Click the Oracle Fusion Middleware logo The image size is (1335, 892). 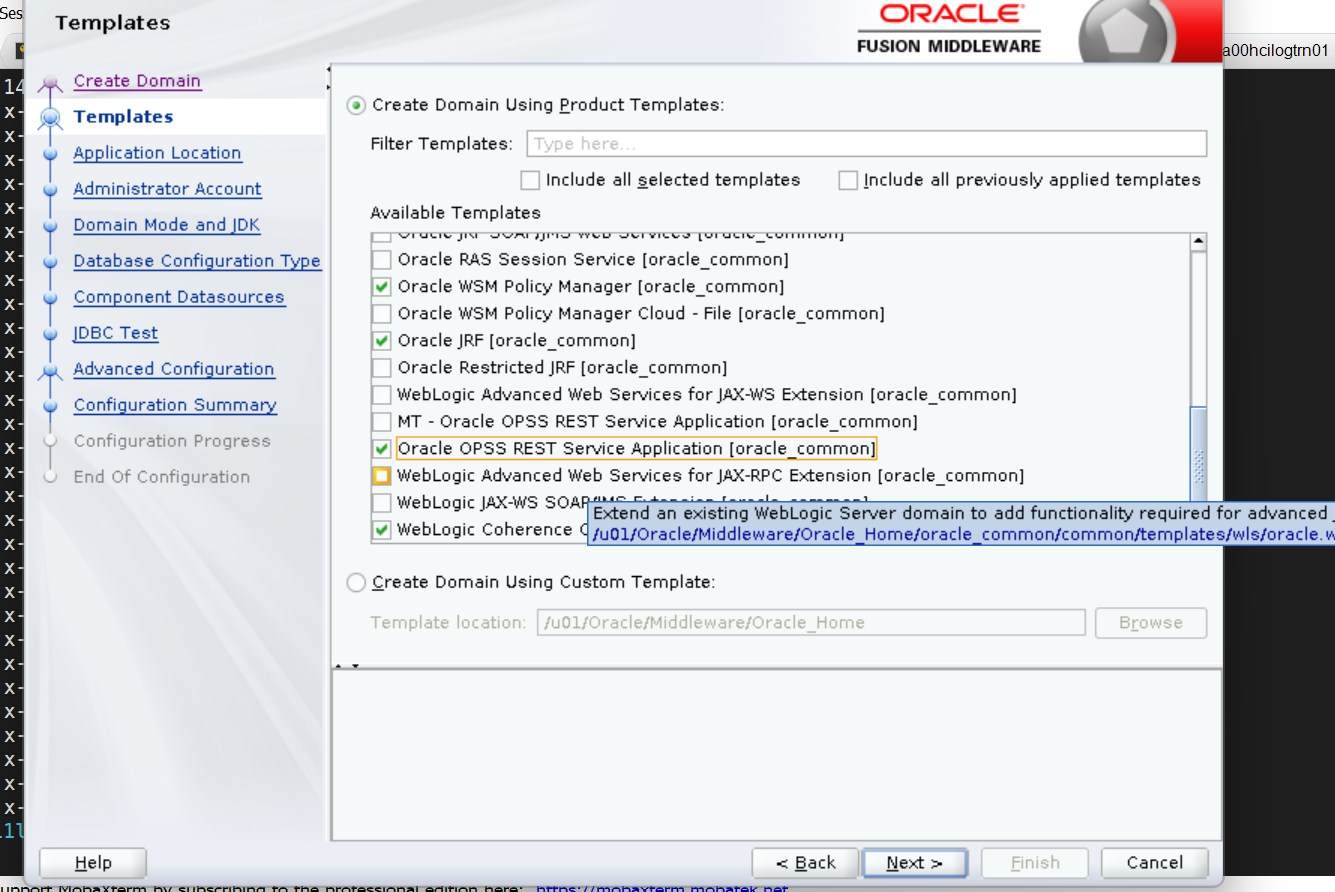click(949, 28)
